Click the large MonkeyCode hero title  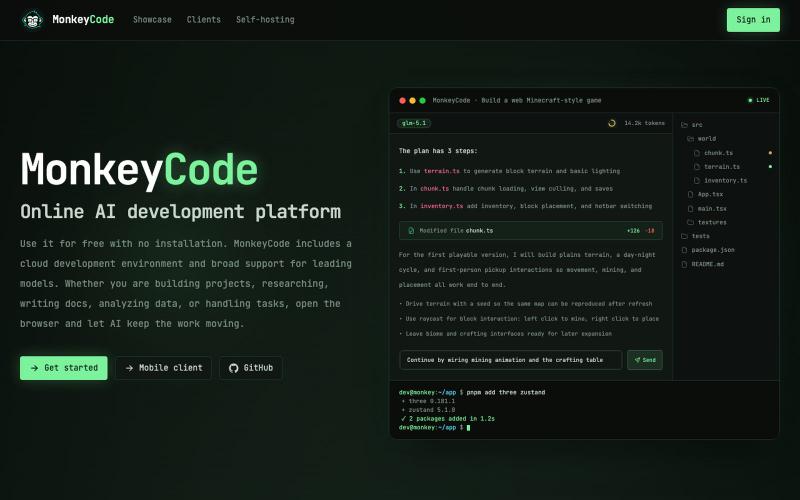(x=139, y=170)
